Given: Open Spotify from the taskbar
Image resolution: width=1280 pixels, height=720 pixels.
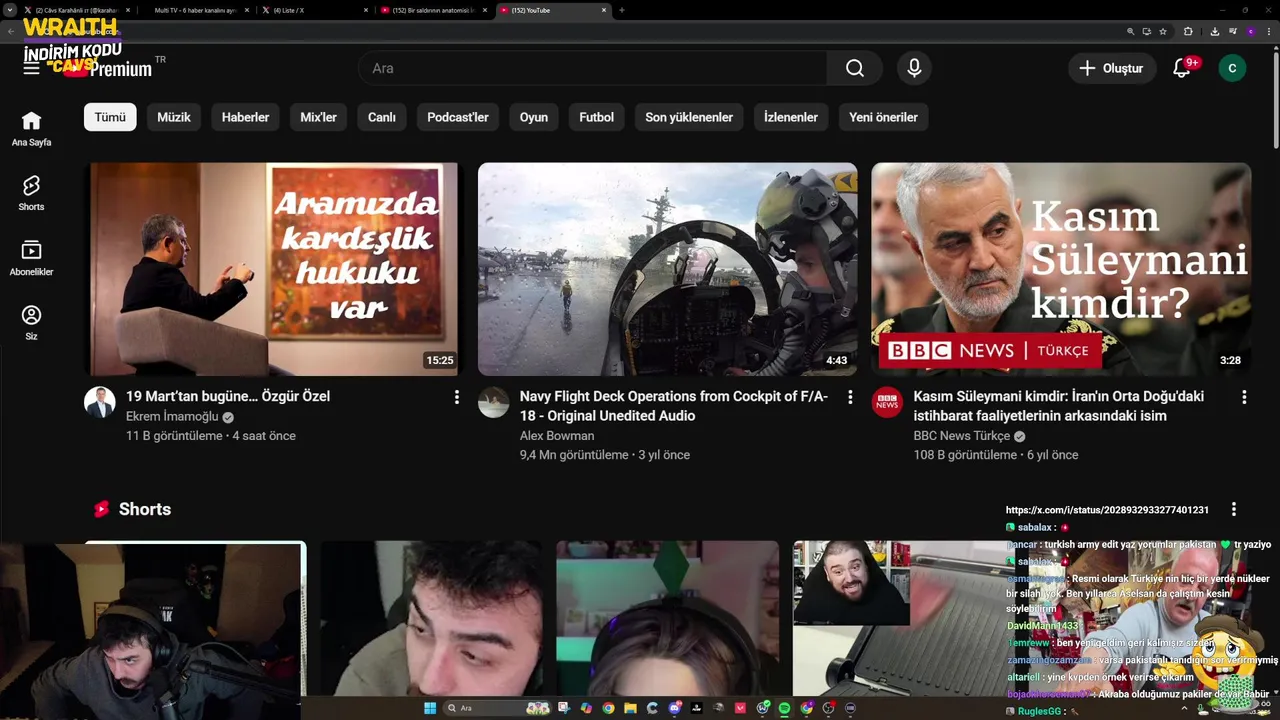Looking at the screenshot, I should coord(784,708).
